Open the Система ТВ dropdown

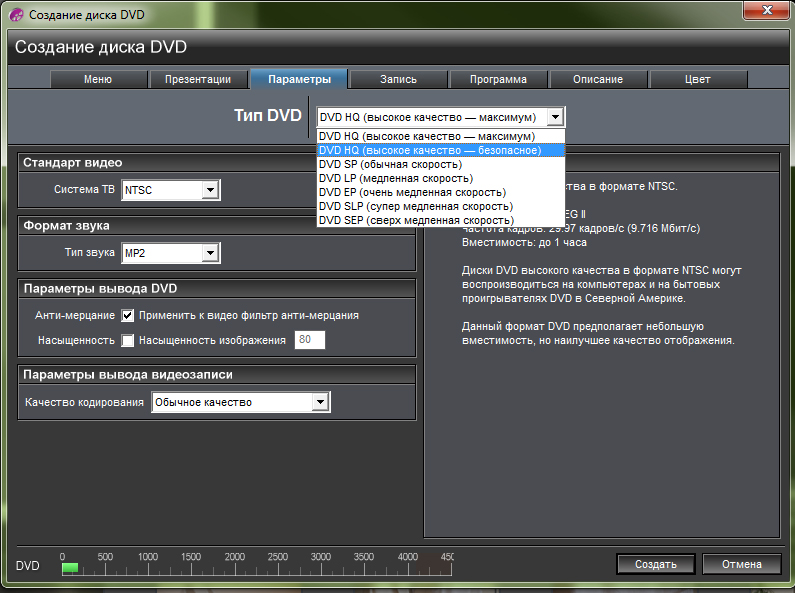209,189
